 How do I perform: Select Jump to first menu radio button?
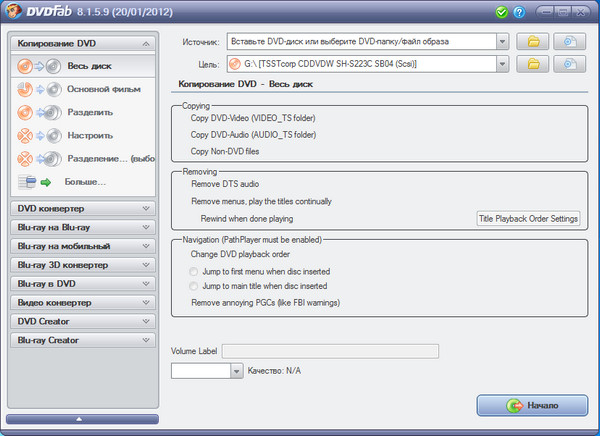(x=194, y=271)
